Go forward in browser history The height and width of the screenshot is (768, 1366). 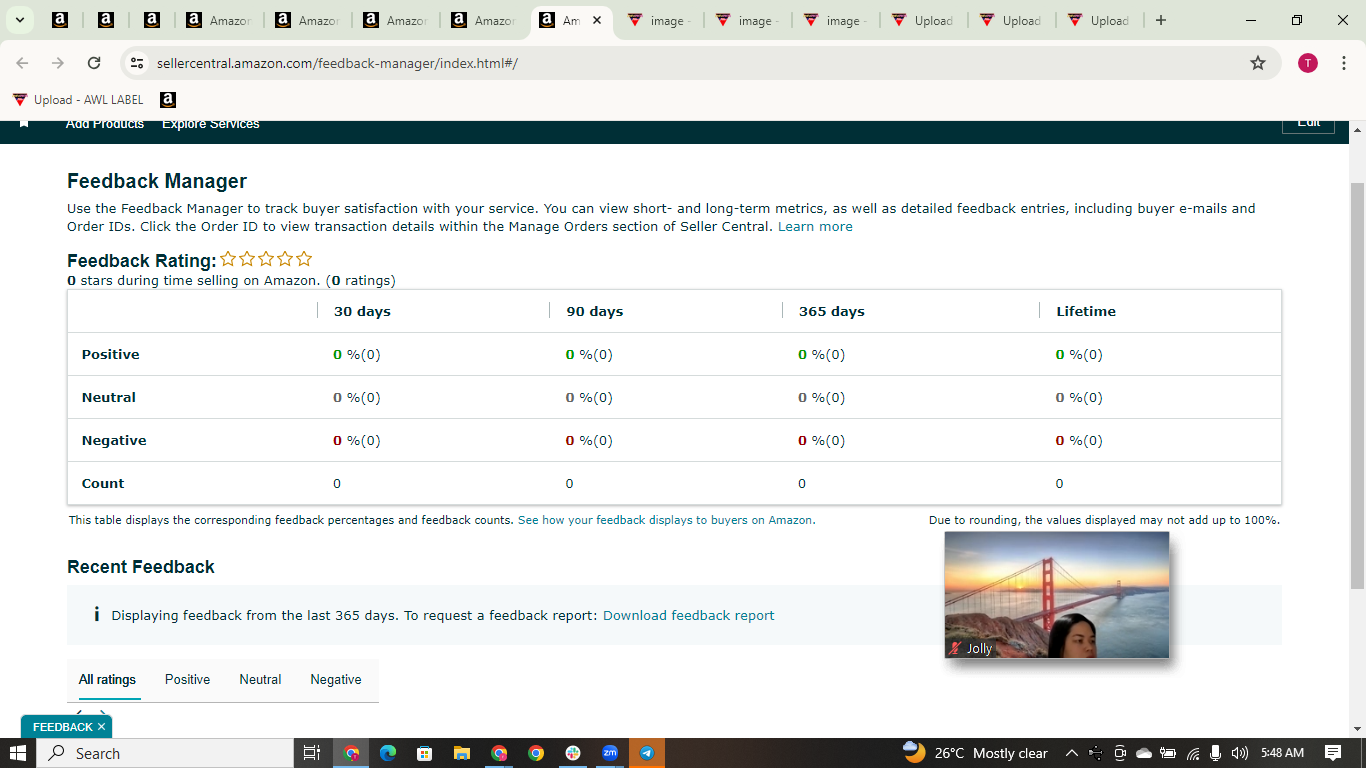58,63
